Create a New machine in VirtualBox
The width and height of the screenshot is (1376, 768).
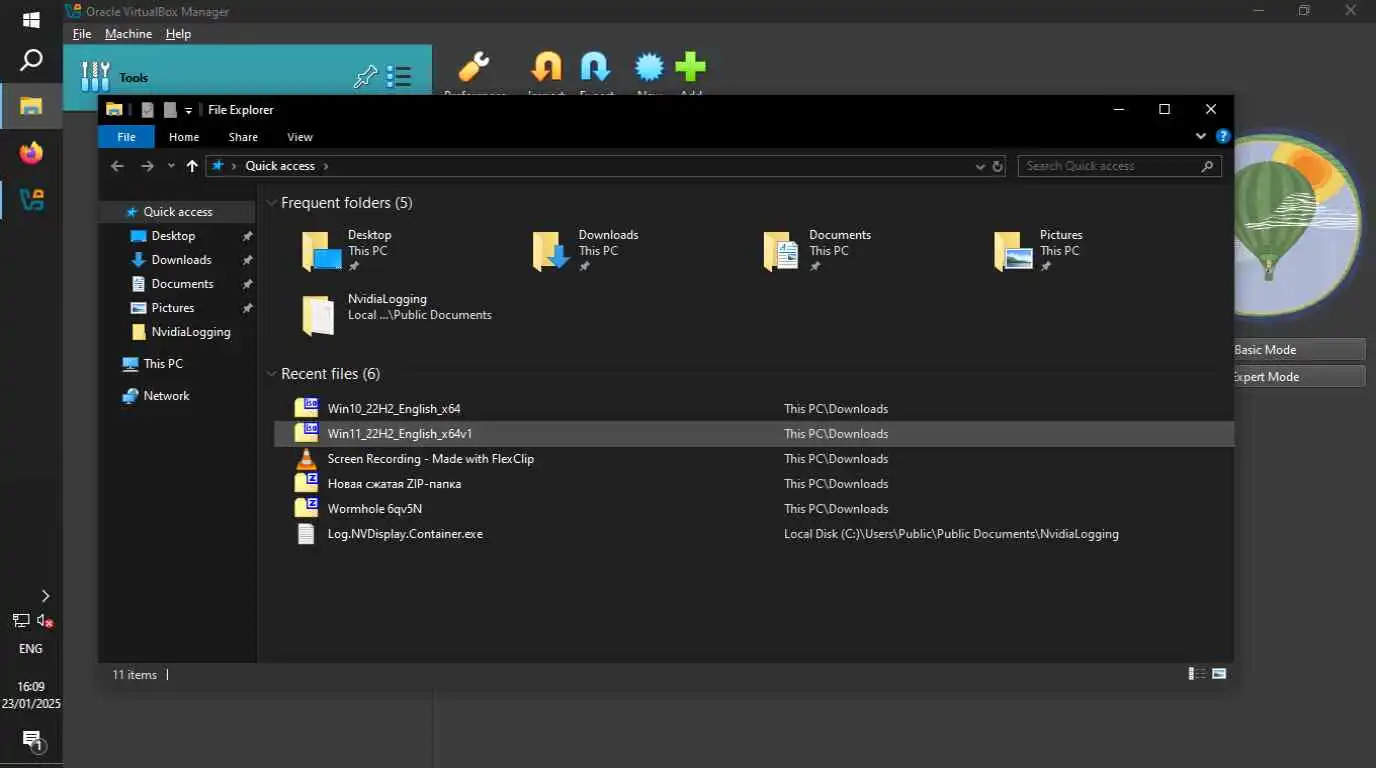(649, 68)
